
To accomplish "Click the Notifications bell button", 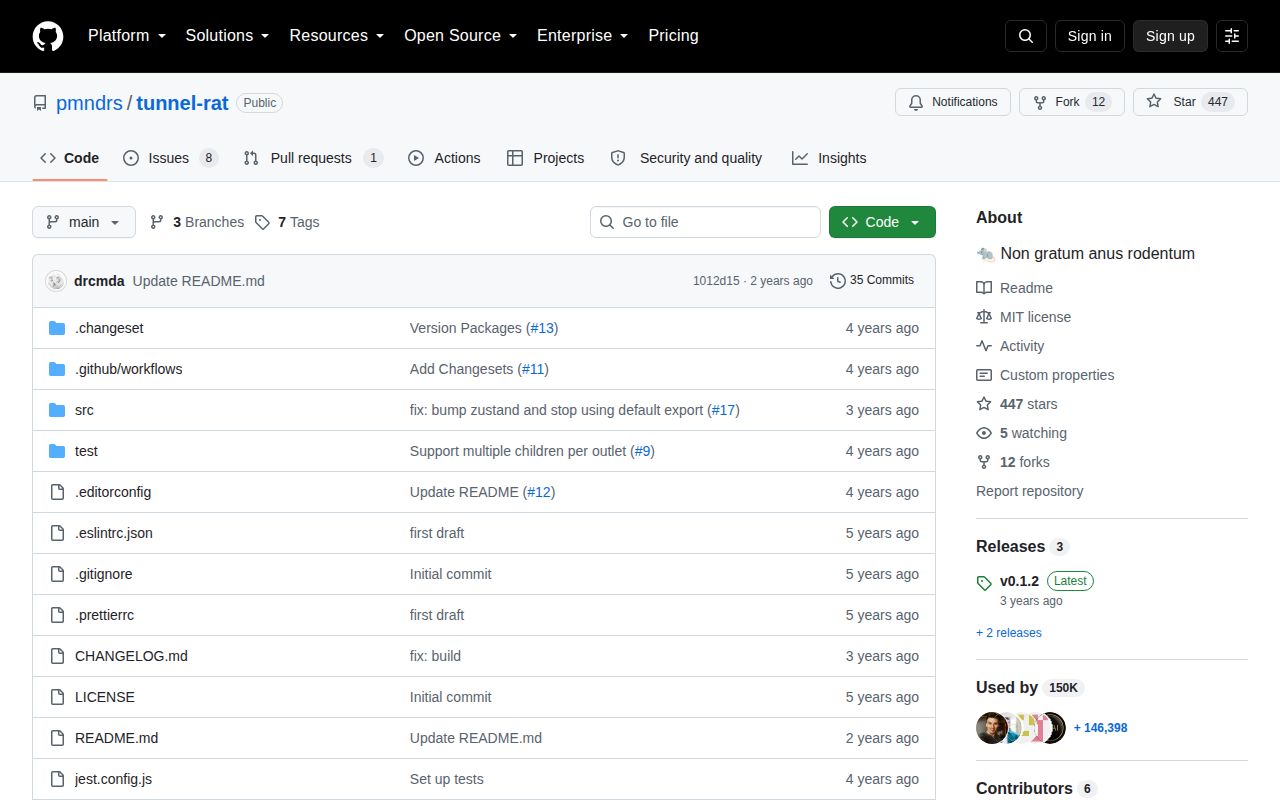I will (952, 102).
